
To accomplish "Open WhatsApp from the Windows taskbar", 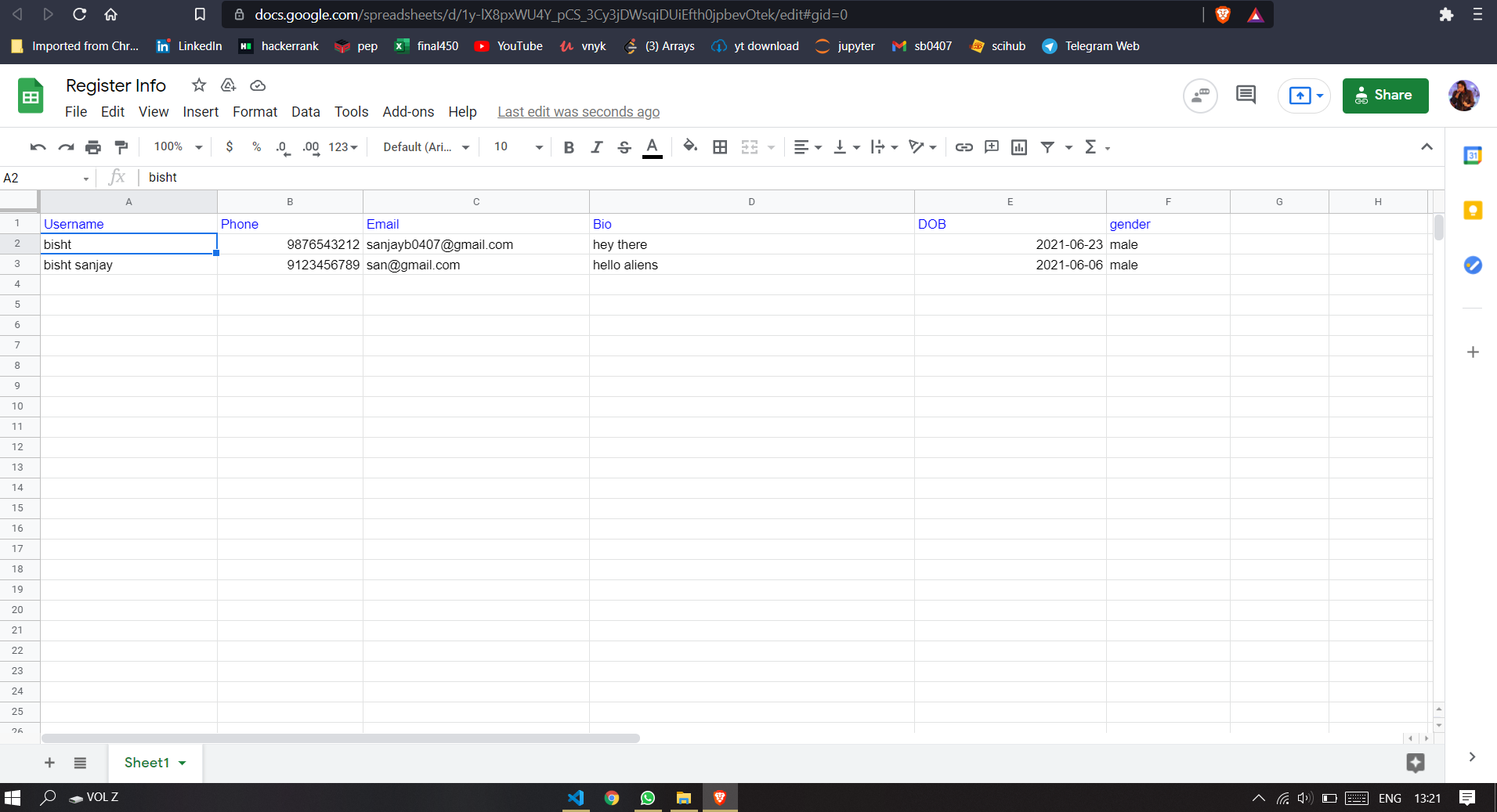I will coord(648,798).
